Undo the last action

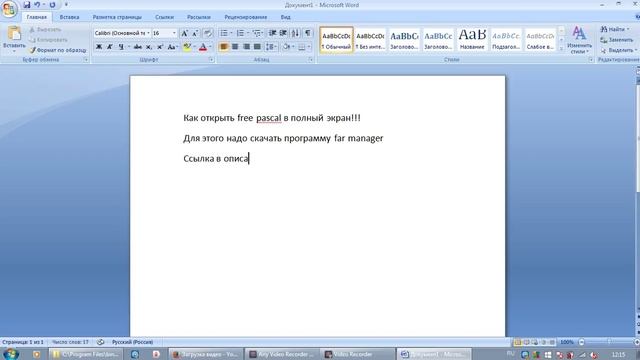pos(37,5)
